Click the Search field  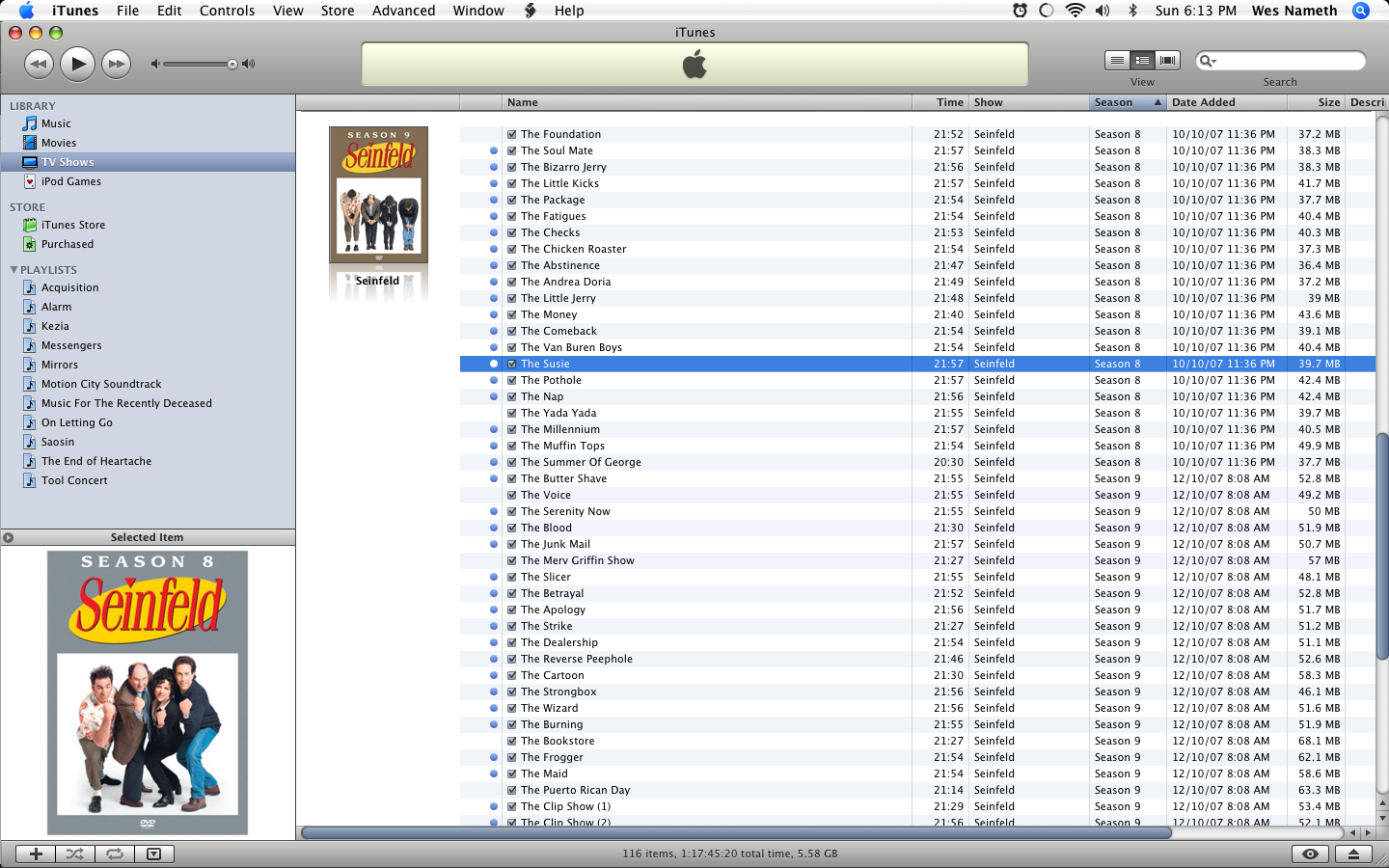click(x=1281, y=61)
